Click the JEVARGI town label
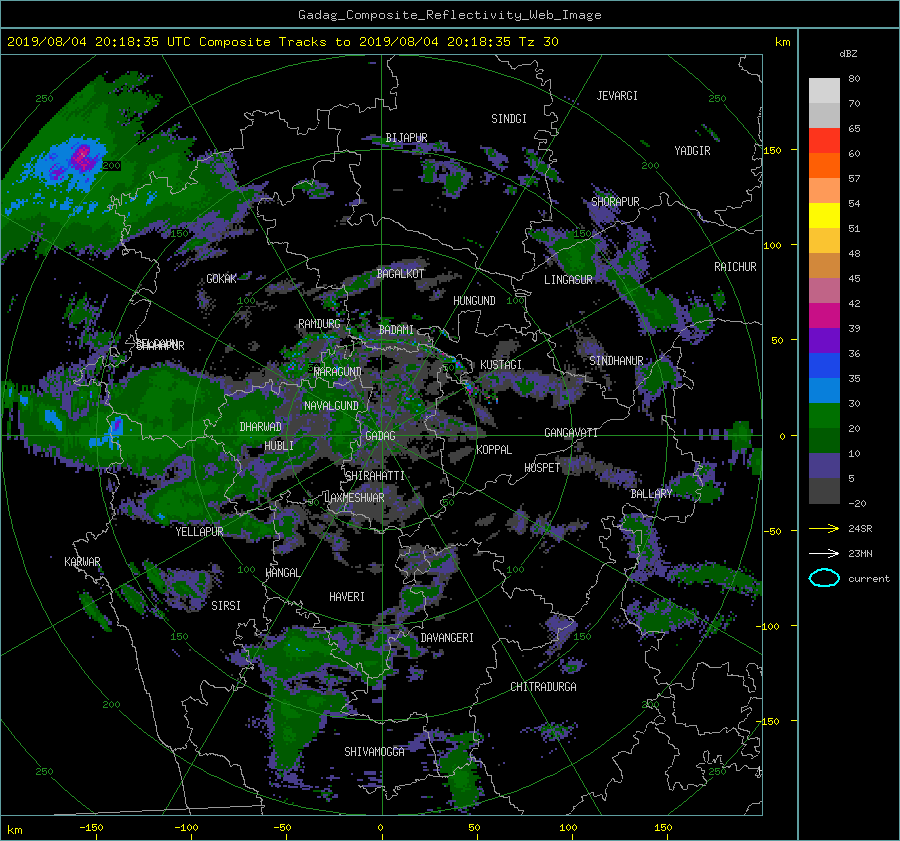This screenshot has height=841, width=900. pyautogui.click(x=617, y=96)
